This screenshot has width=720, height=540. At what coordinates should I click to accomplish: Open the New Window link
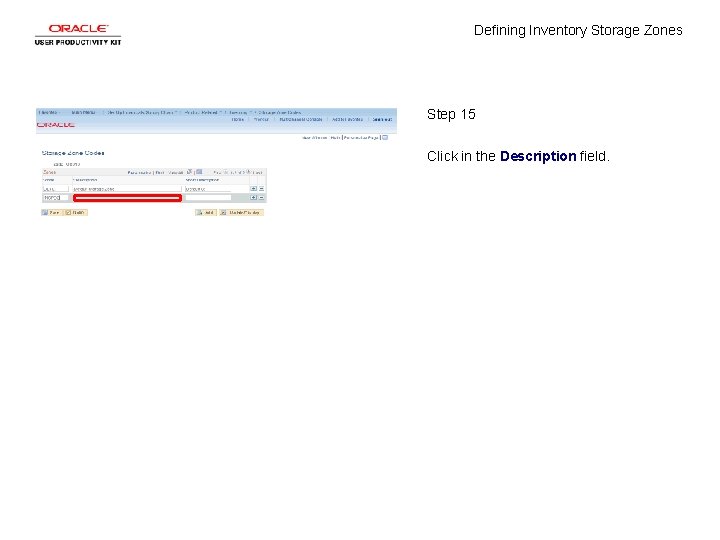[x=315, y=138]
